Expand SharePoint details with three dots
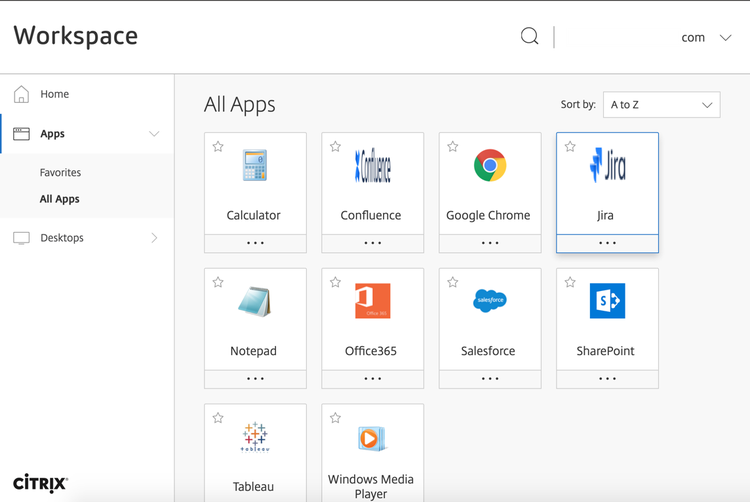The image size is (750, 502). 607,379
